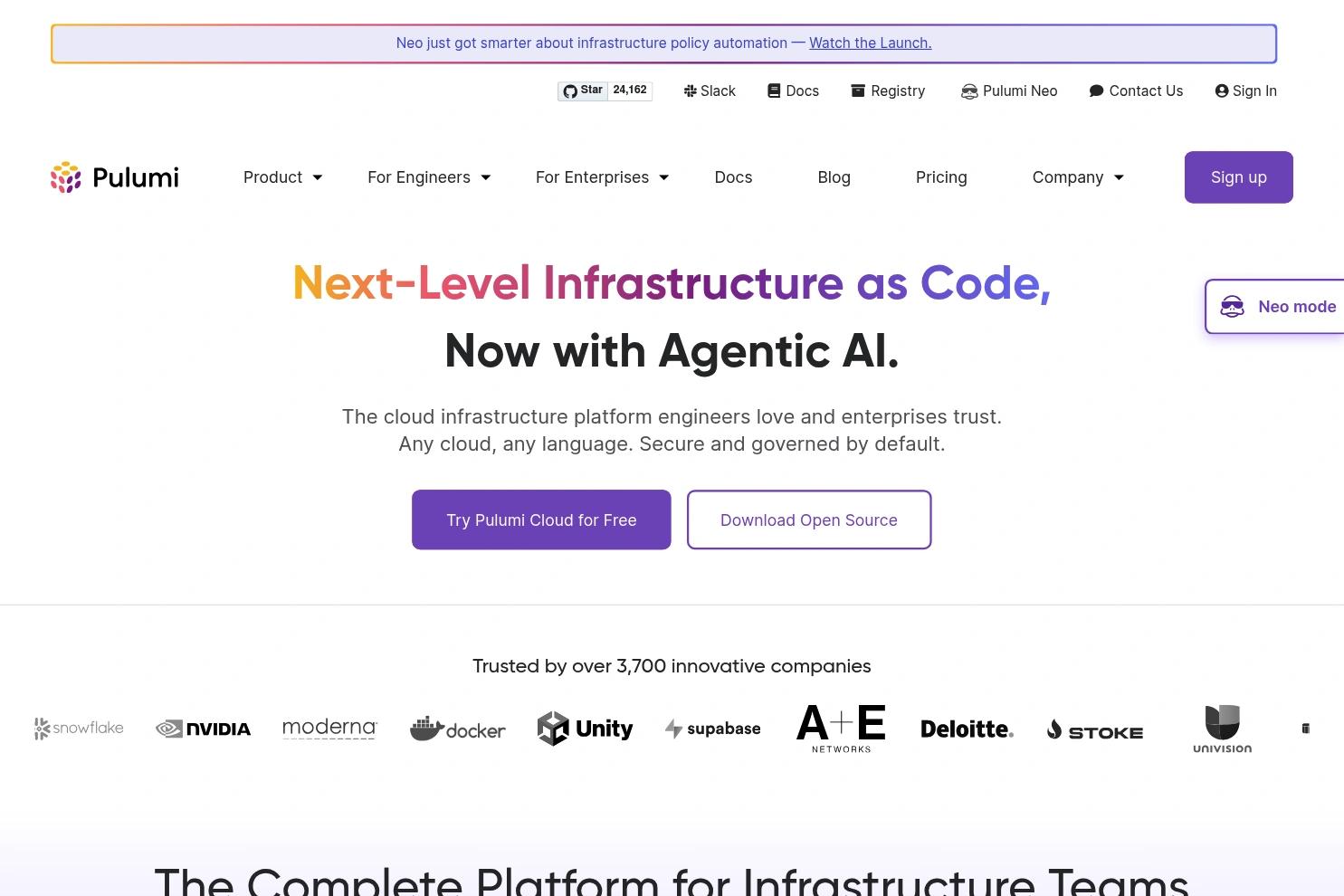Click the Univision logo
1344x896 pixels.
click(1222, 729)
